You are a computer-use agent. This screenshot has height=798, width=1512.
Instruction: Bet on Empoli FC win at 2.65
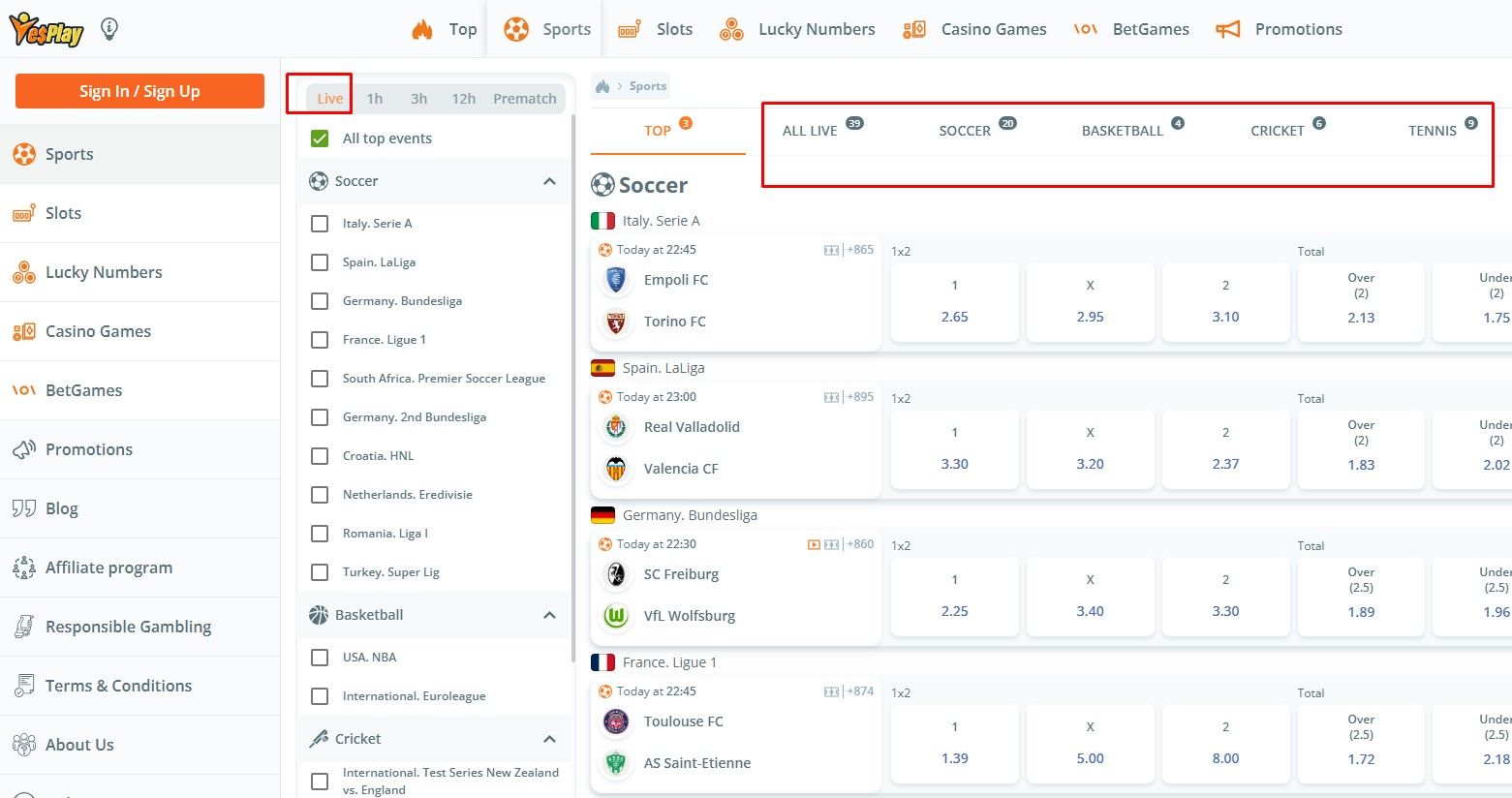point(954,301)
